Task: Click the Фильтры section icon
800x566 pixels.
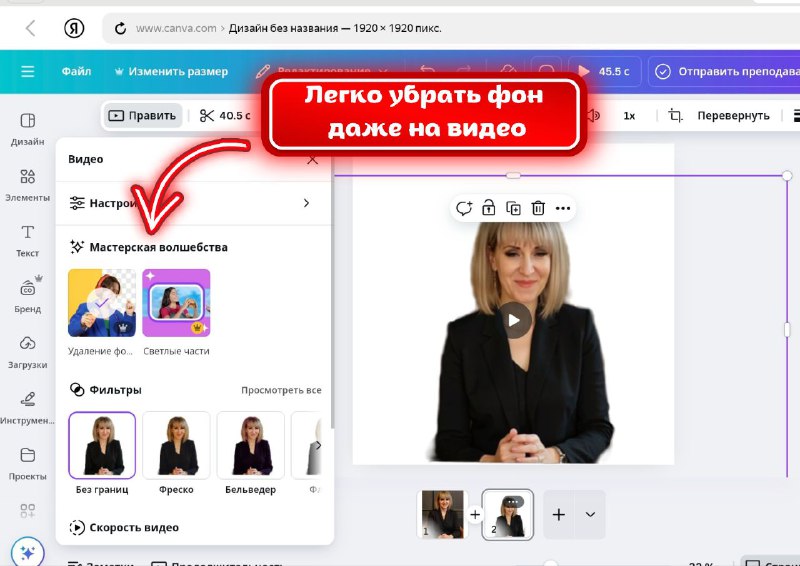Action: pos(77,390)
